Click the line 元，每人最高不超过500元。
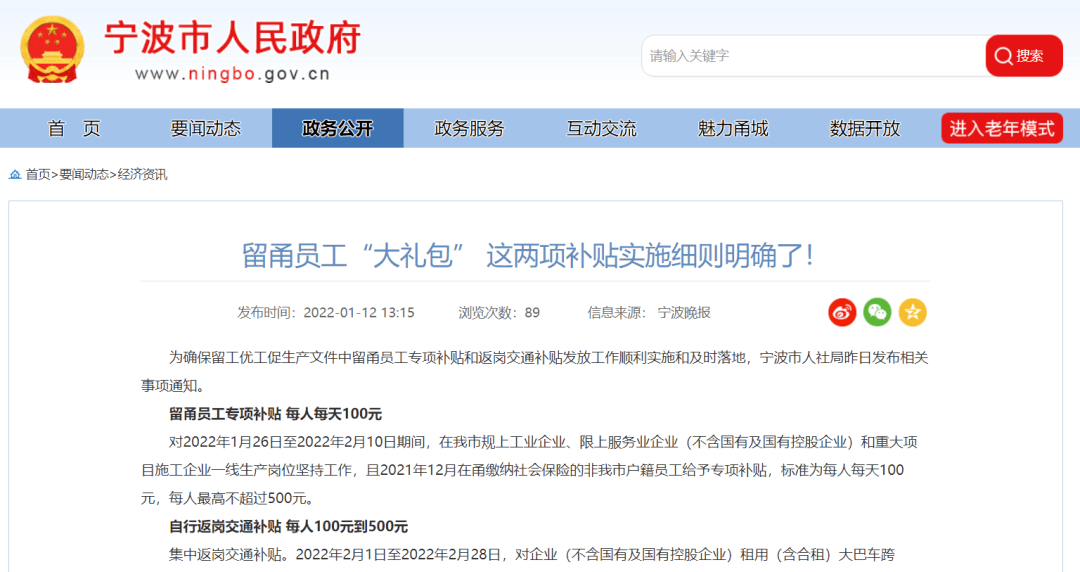Viewport: 1080px width, 572px height. coord(227,498)
